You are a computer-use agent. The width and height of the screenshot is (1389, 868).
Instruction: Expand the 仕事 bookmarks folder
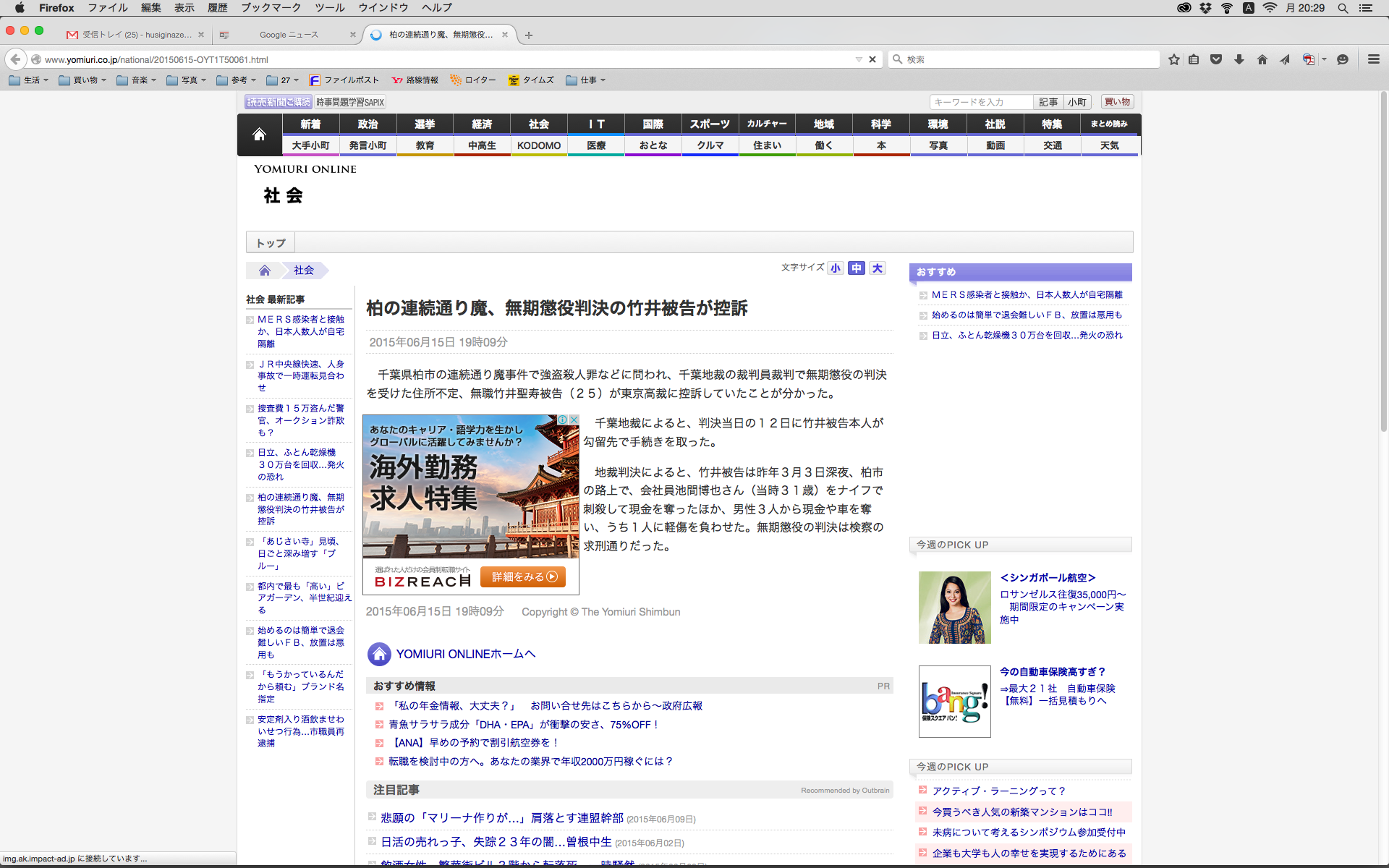pyautogui.click(x=586, y=80)
